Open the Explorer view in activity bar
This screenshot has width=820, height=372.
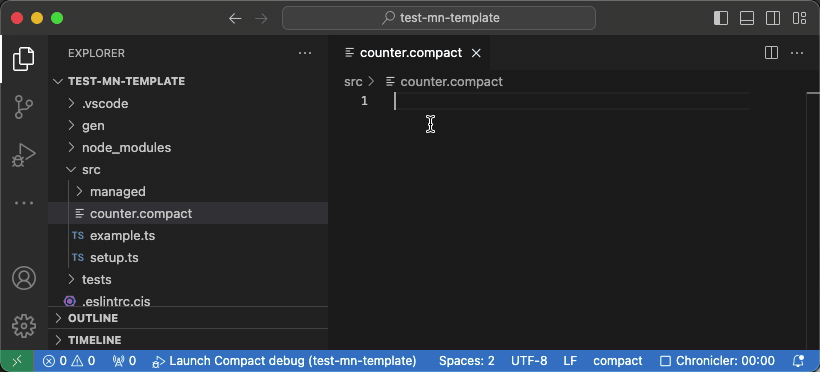[24, 59]
